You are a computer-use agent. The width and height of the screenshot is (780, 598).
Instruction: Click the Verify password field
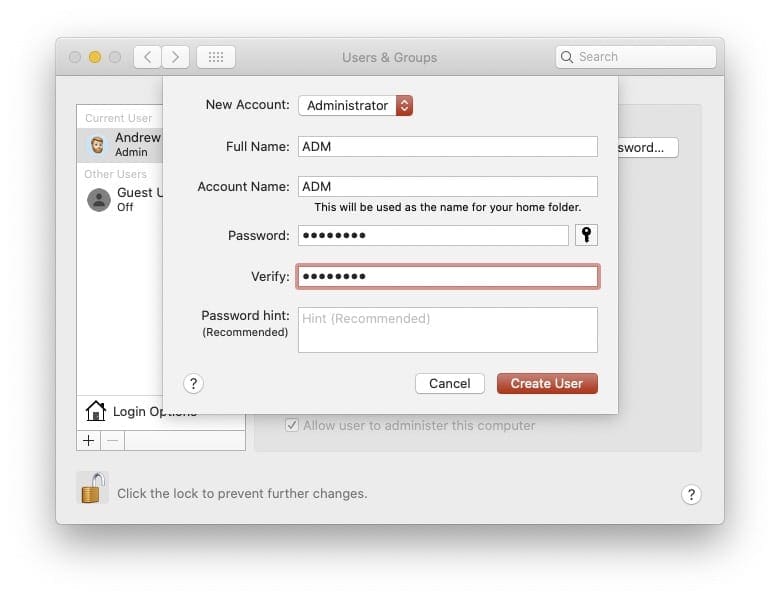point(448,277)
